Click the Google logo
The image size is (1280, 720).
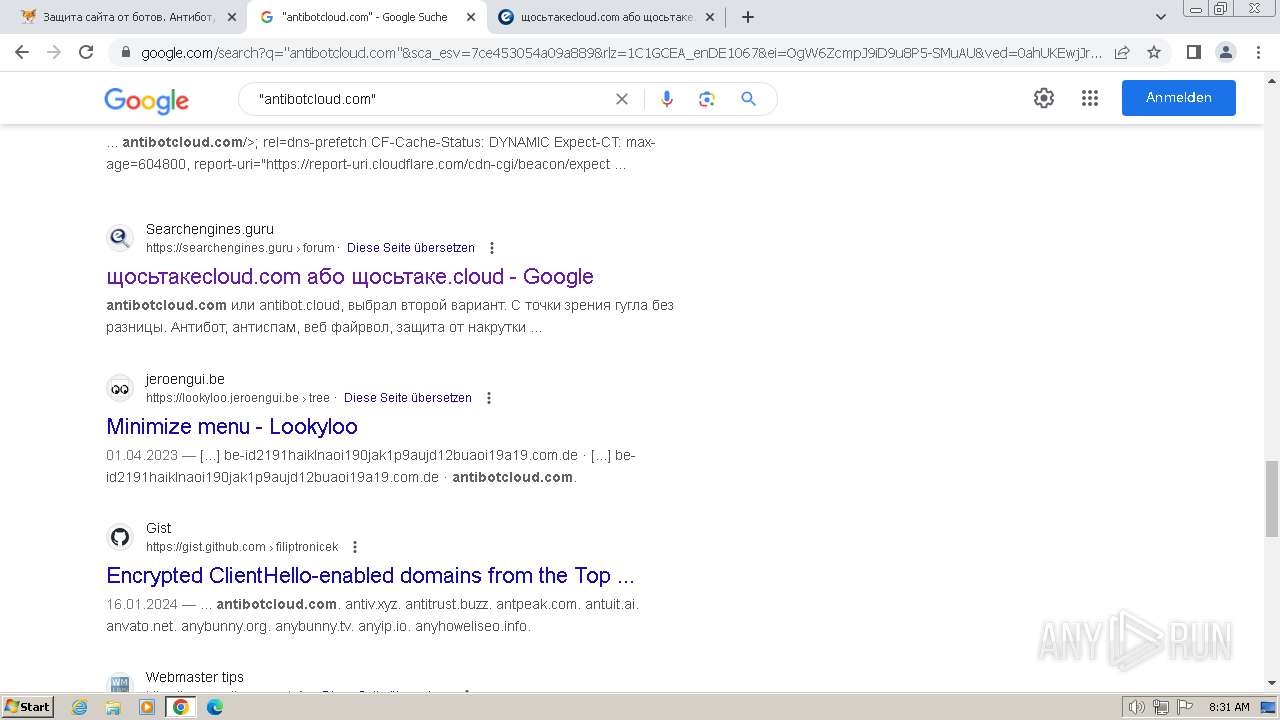[146, 100]
